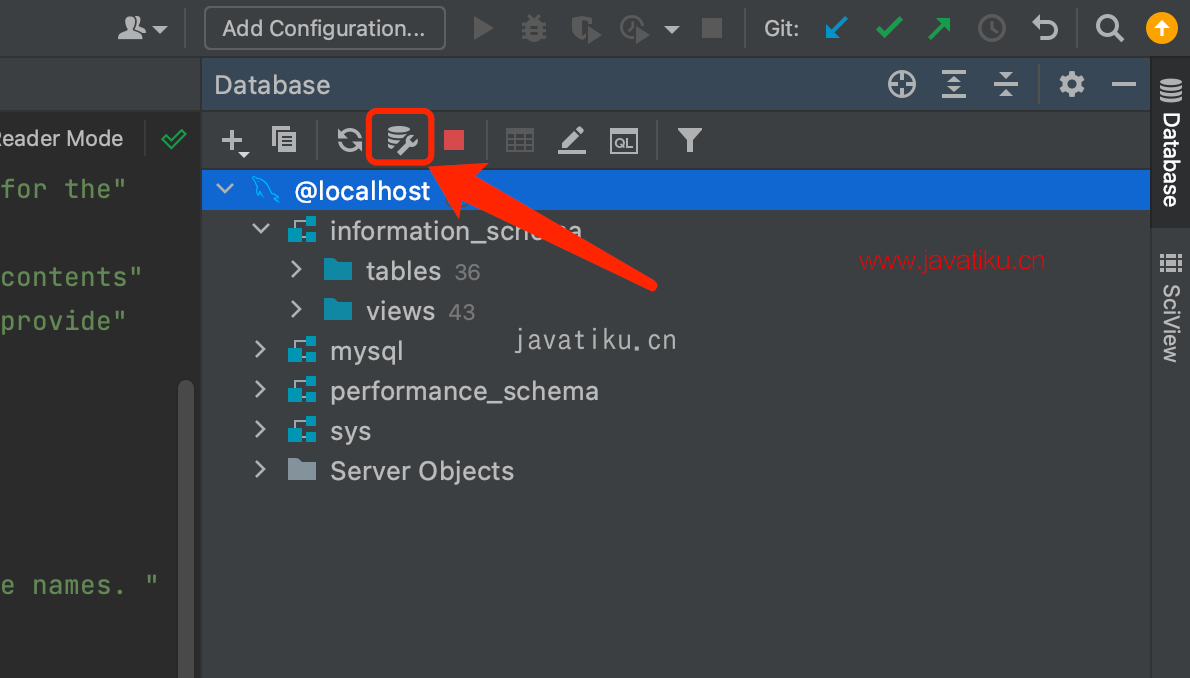Click Git Commit checkmark

point(889,29)
